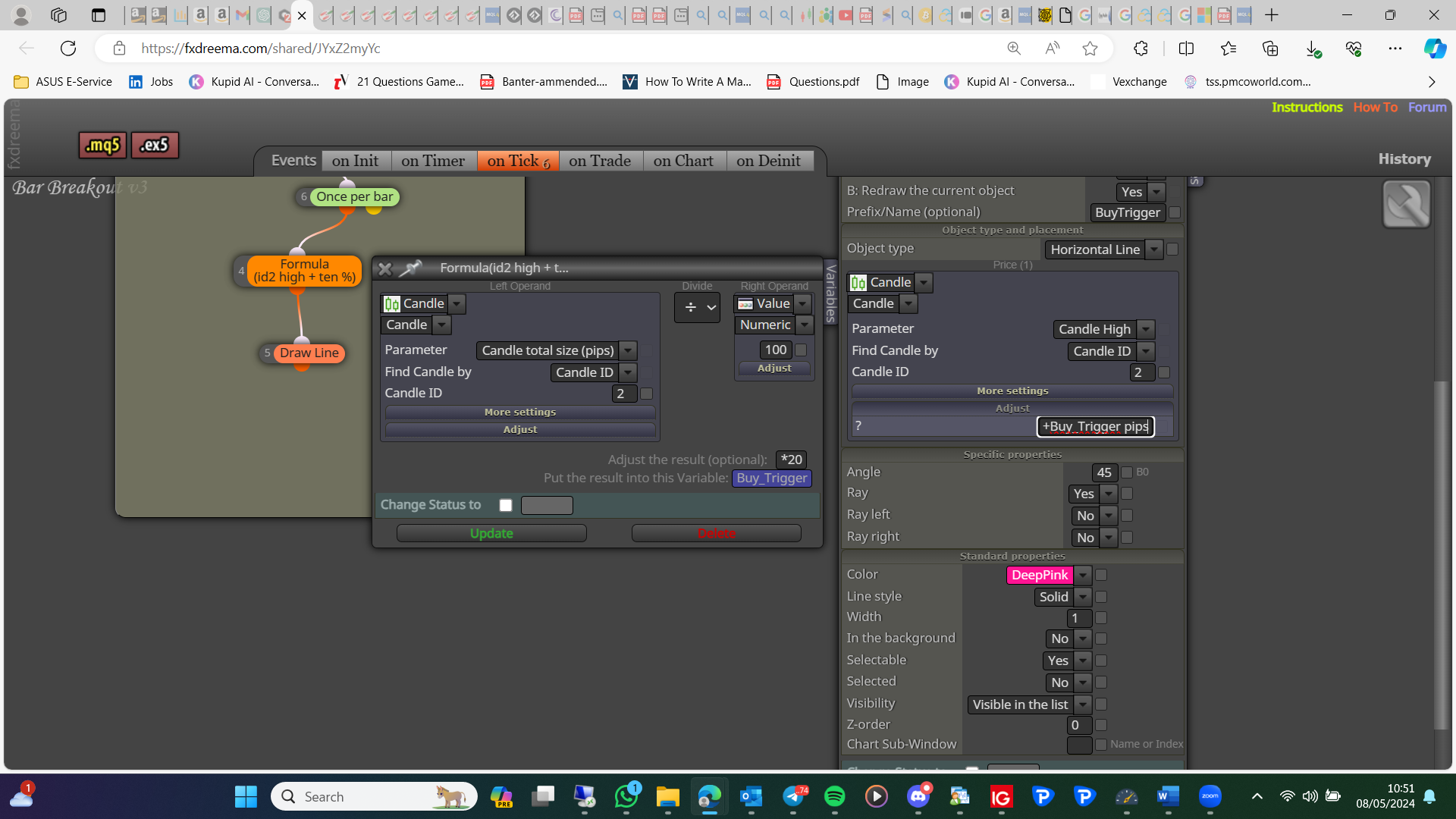The height and width of the screenshot is (819, 1456).
Task: Toggle split screen in browser
Action: point(1186,49)
